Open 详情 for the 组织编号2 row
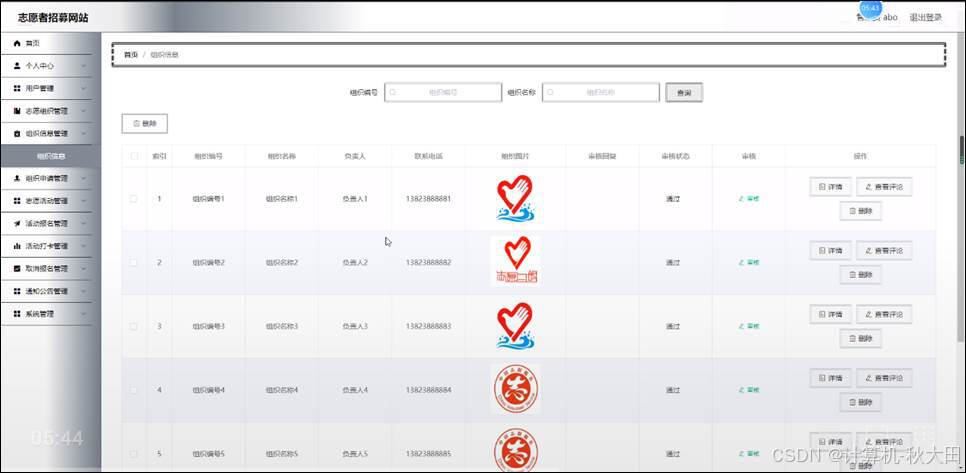 point(830,251)
